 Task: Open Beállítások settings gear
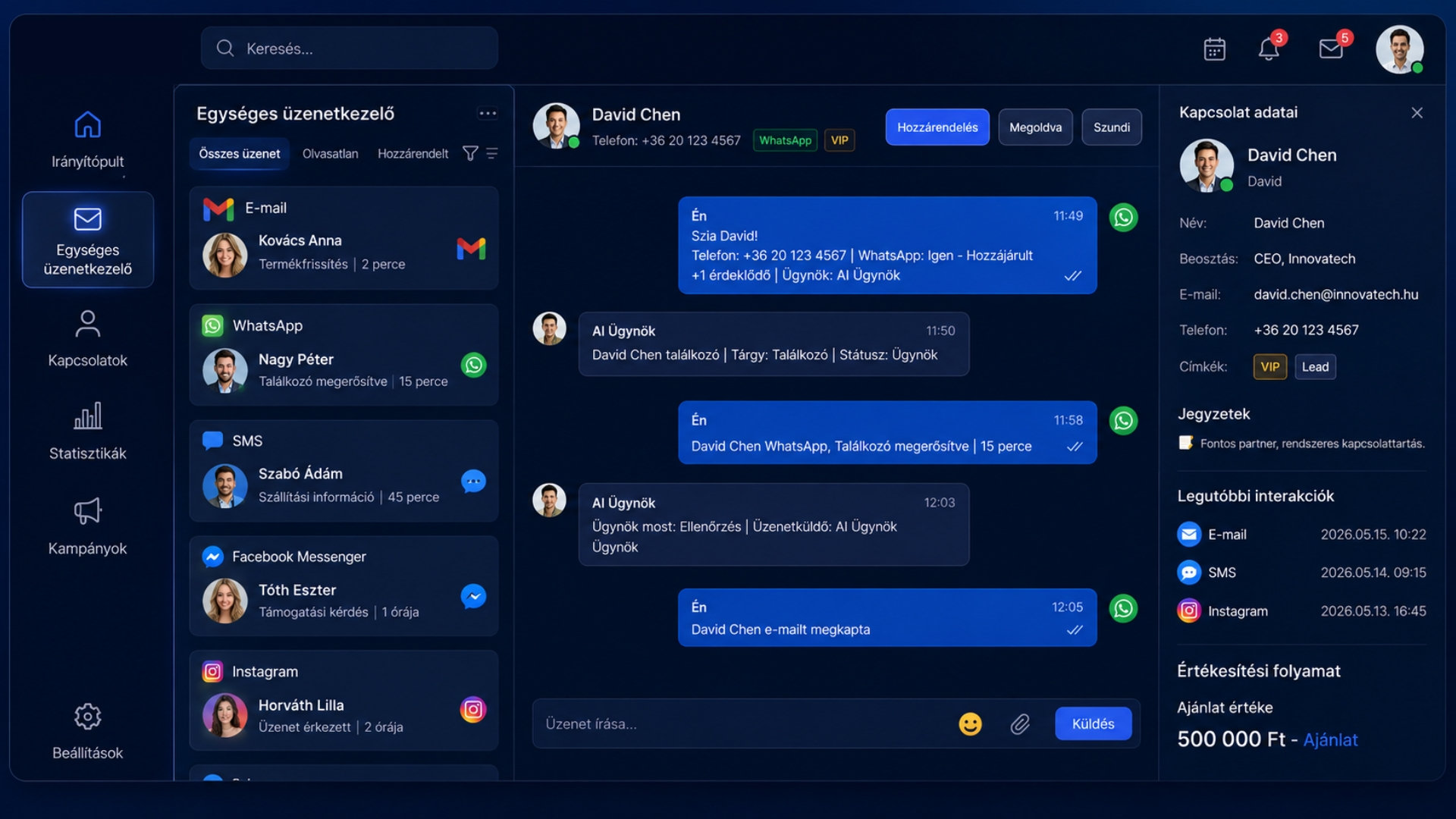point(88,731)
